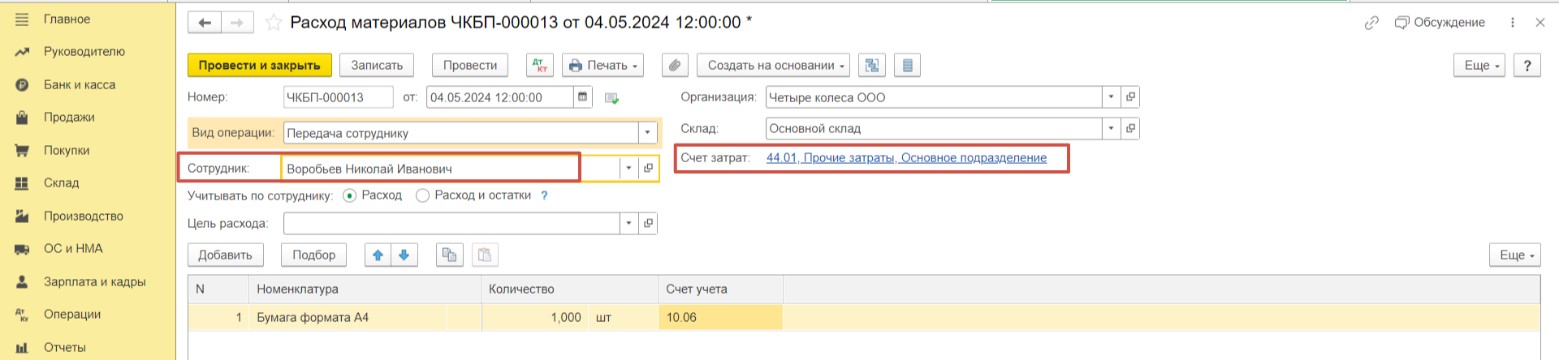Open the calendar picker for date
1559x360 pixels.
click(583, 98)
